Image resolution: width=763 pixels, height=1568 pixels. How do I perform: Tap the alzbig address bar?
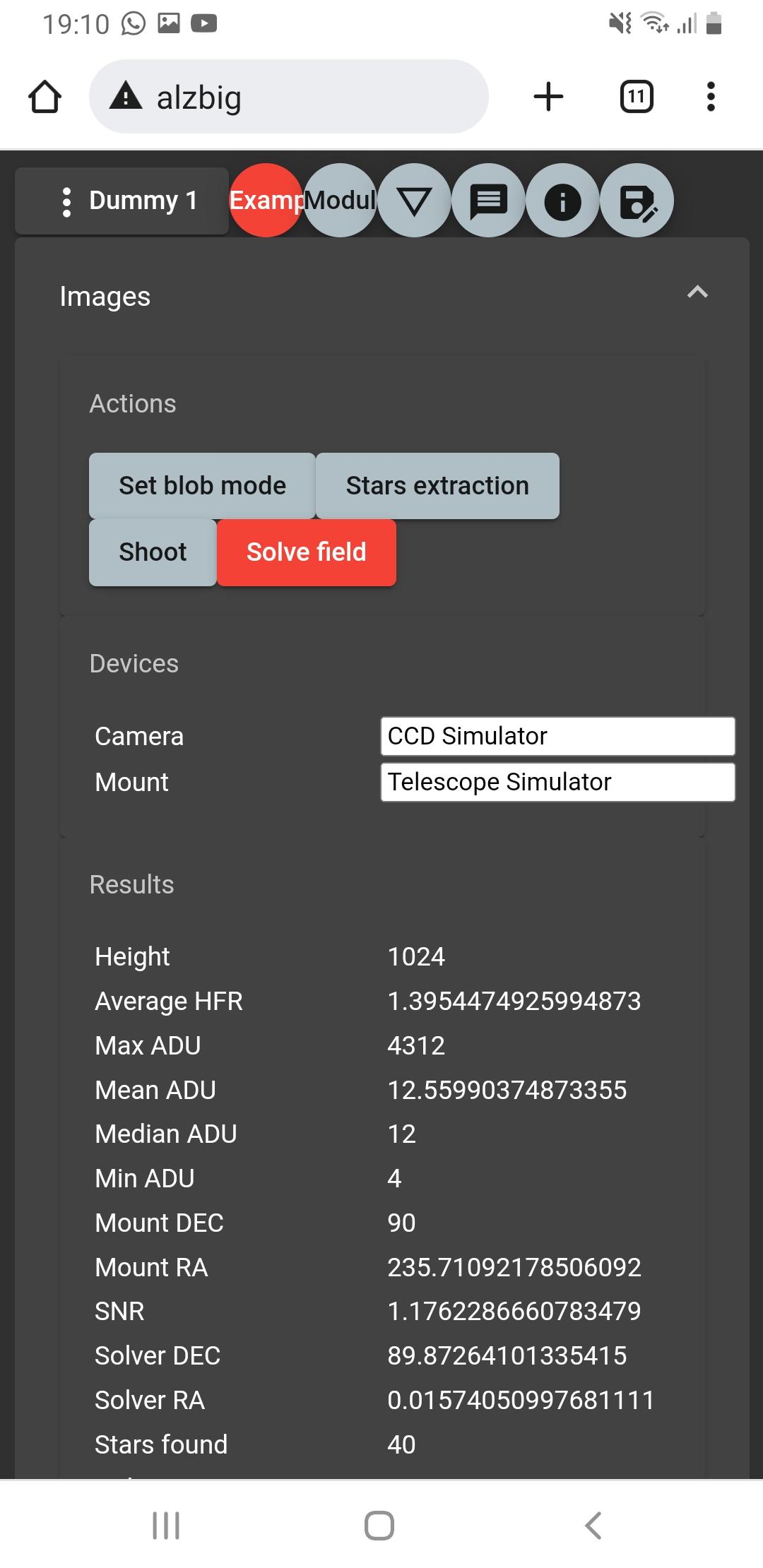click(288, 97)
